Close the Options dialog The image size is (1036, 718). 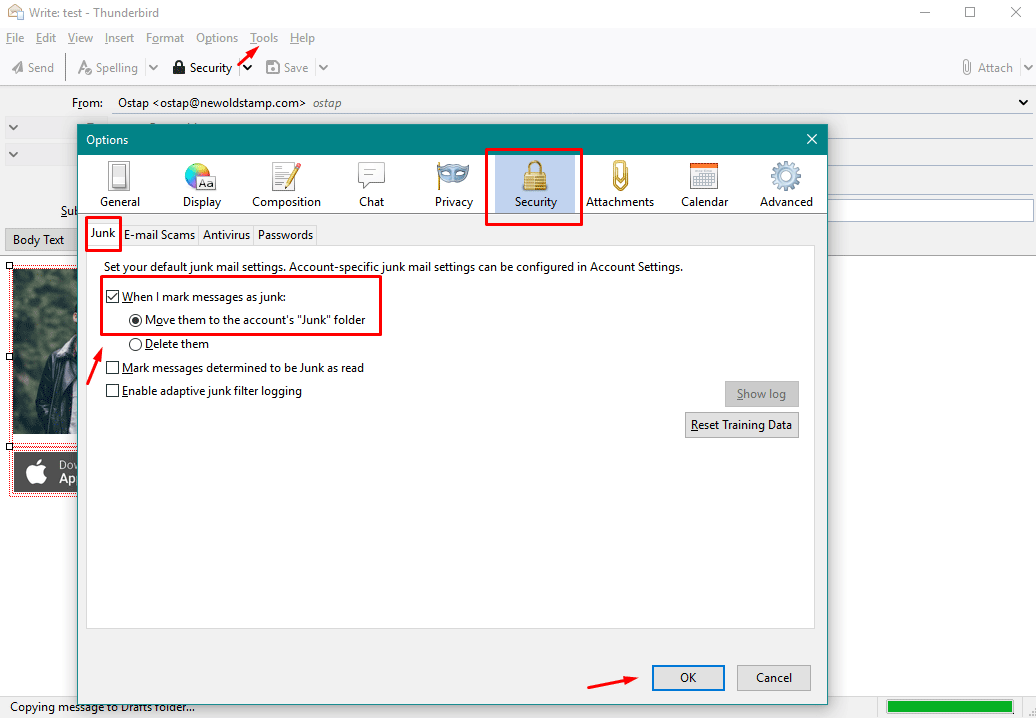[812, 139]
